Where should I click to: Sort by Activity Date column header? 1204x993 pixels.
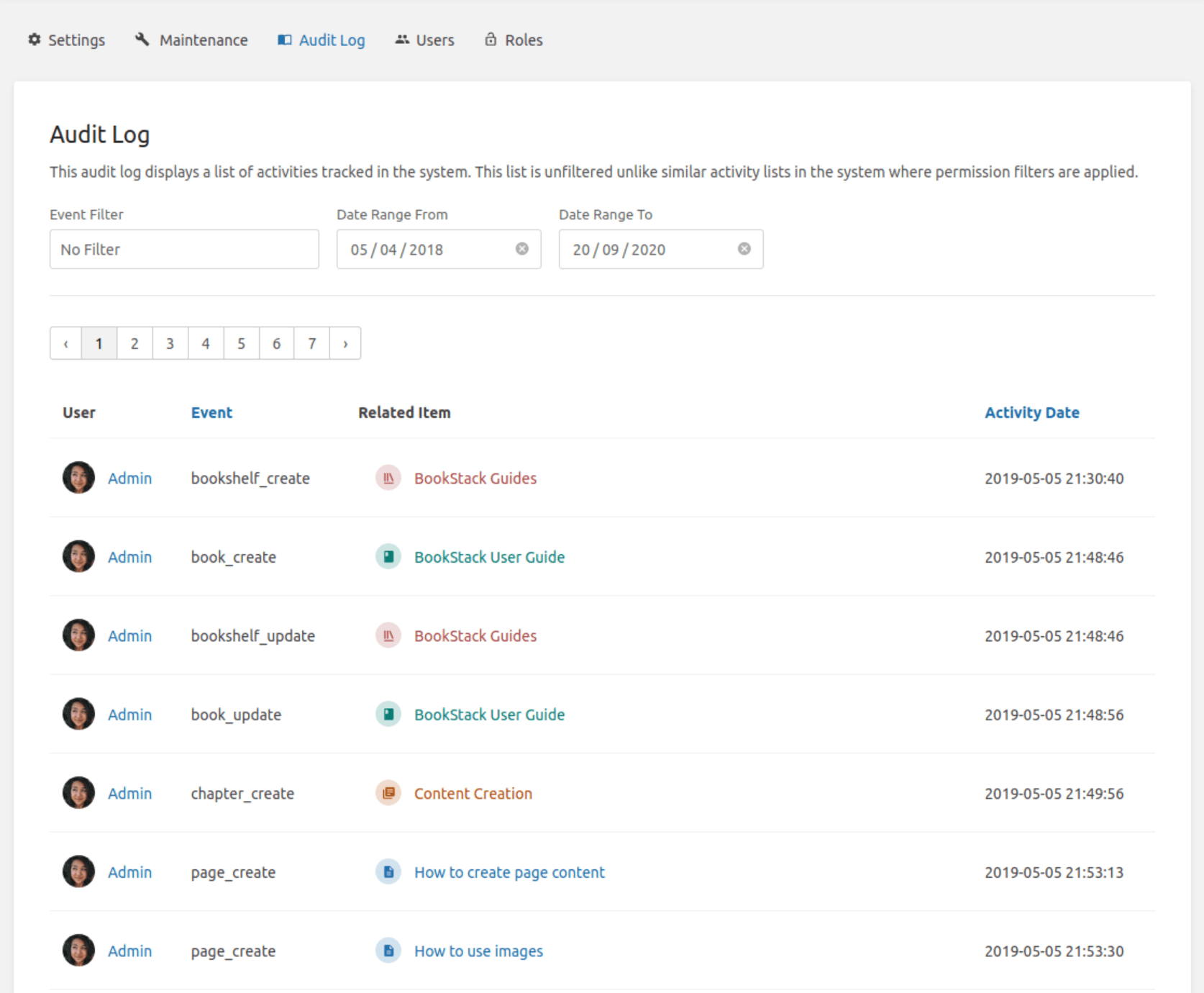click(x=1032, y=413)
